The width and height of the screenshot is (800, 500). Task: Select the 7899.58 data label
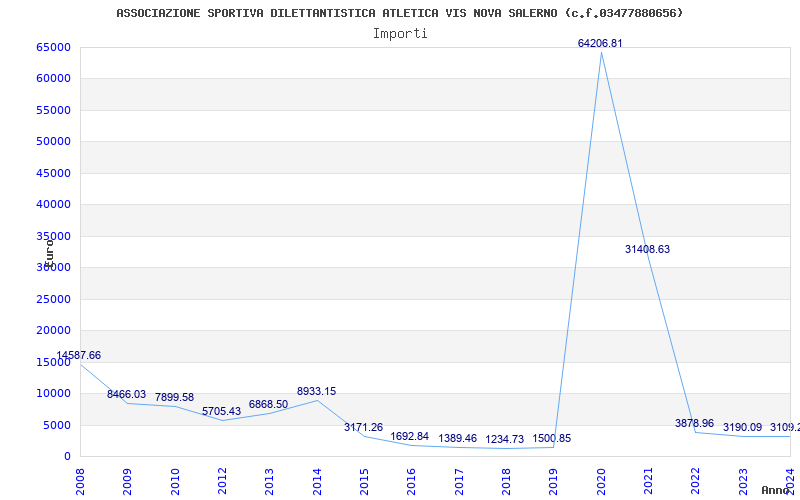(x=174, y=397)
